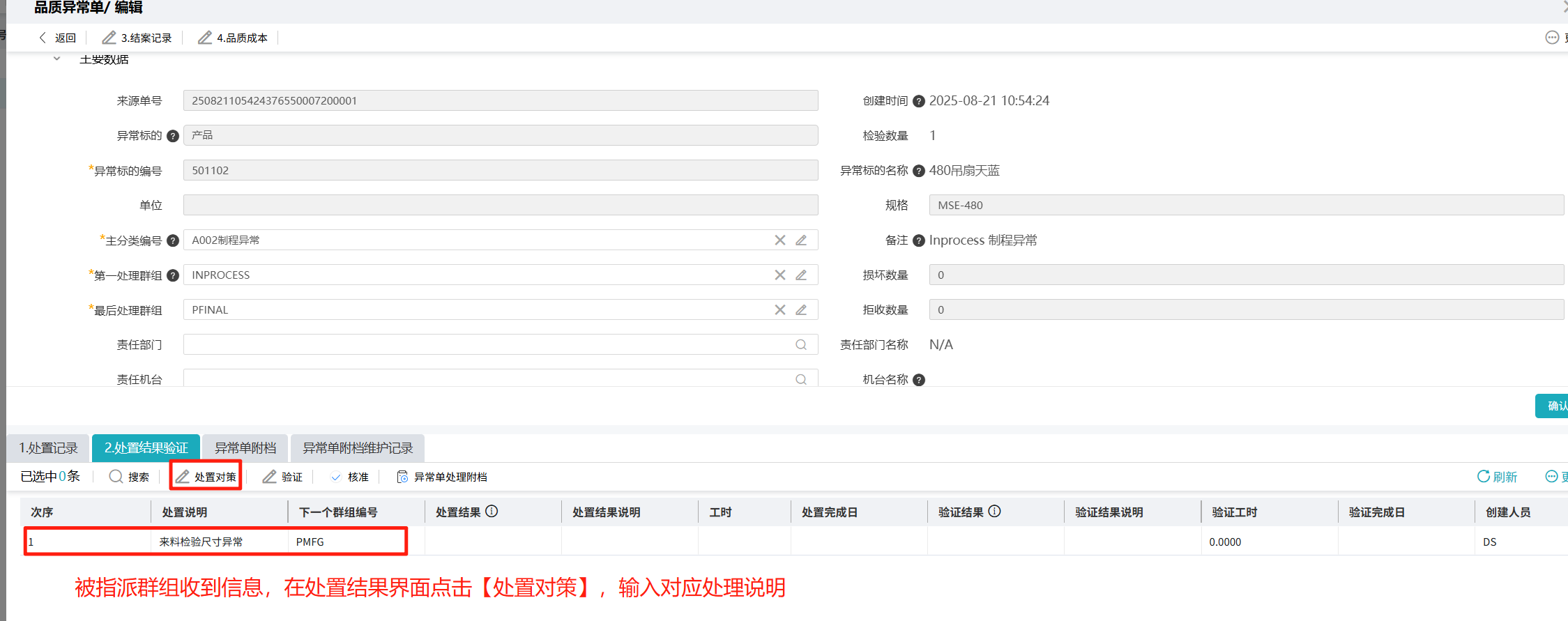Viewport: 1568px width, 621px height.
Task: Open 3.结案记录 from the toolbar
Action: (137, 38)
